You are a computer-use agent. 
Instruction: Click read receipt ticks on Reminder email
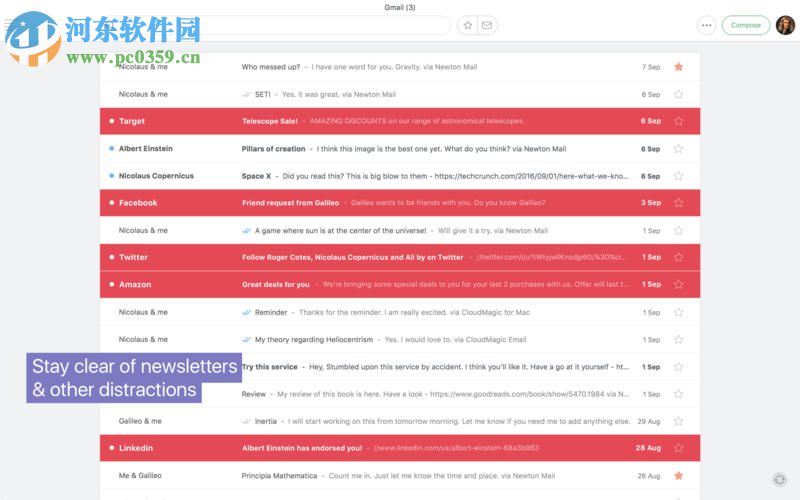point(246,312)
